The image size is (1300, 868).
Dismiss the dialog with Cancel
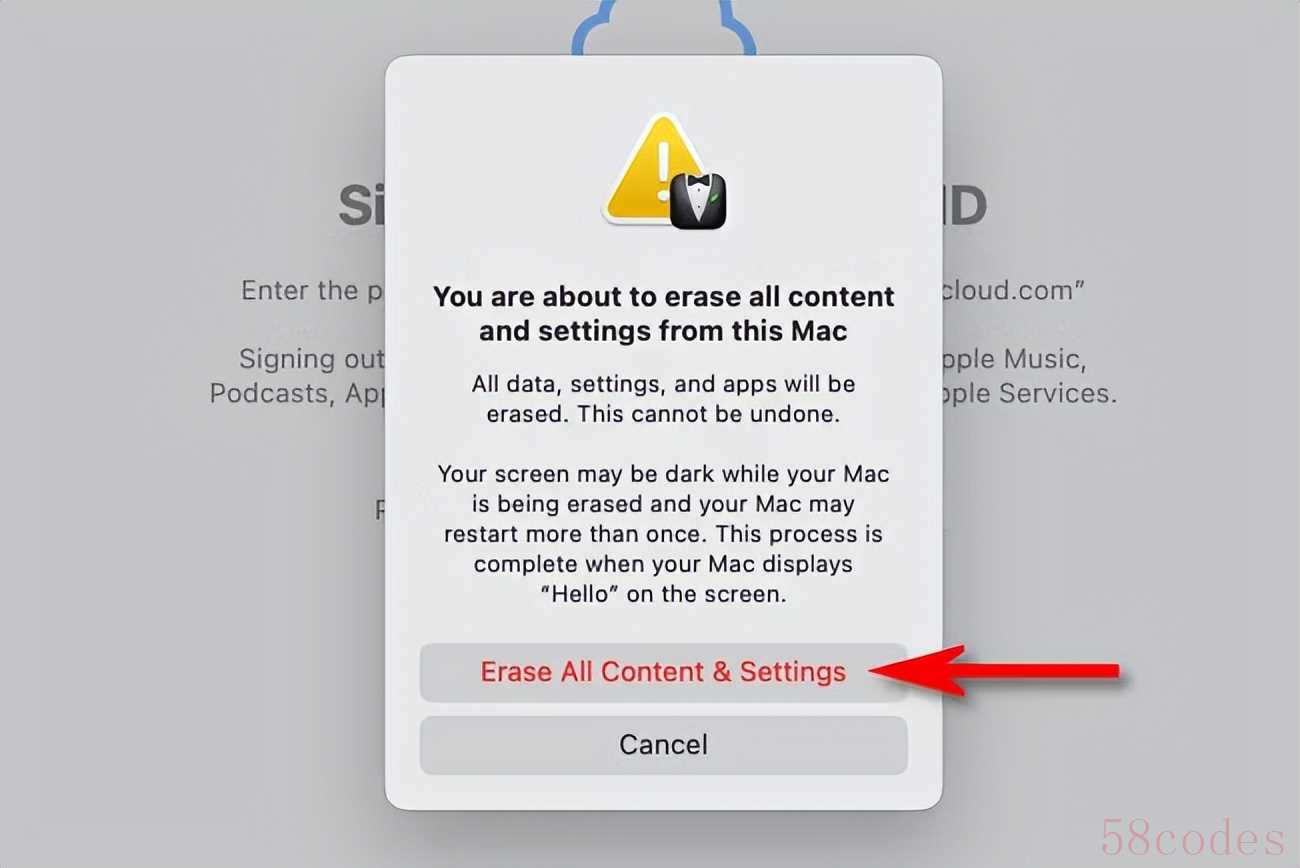[663, 745]
